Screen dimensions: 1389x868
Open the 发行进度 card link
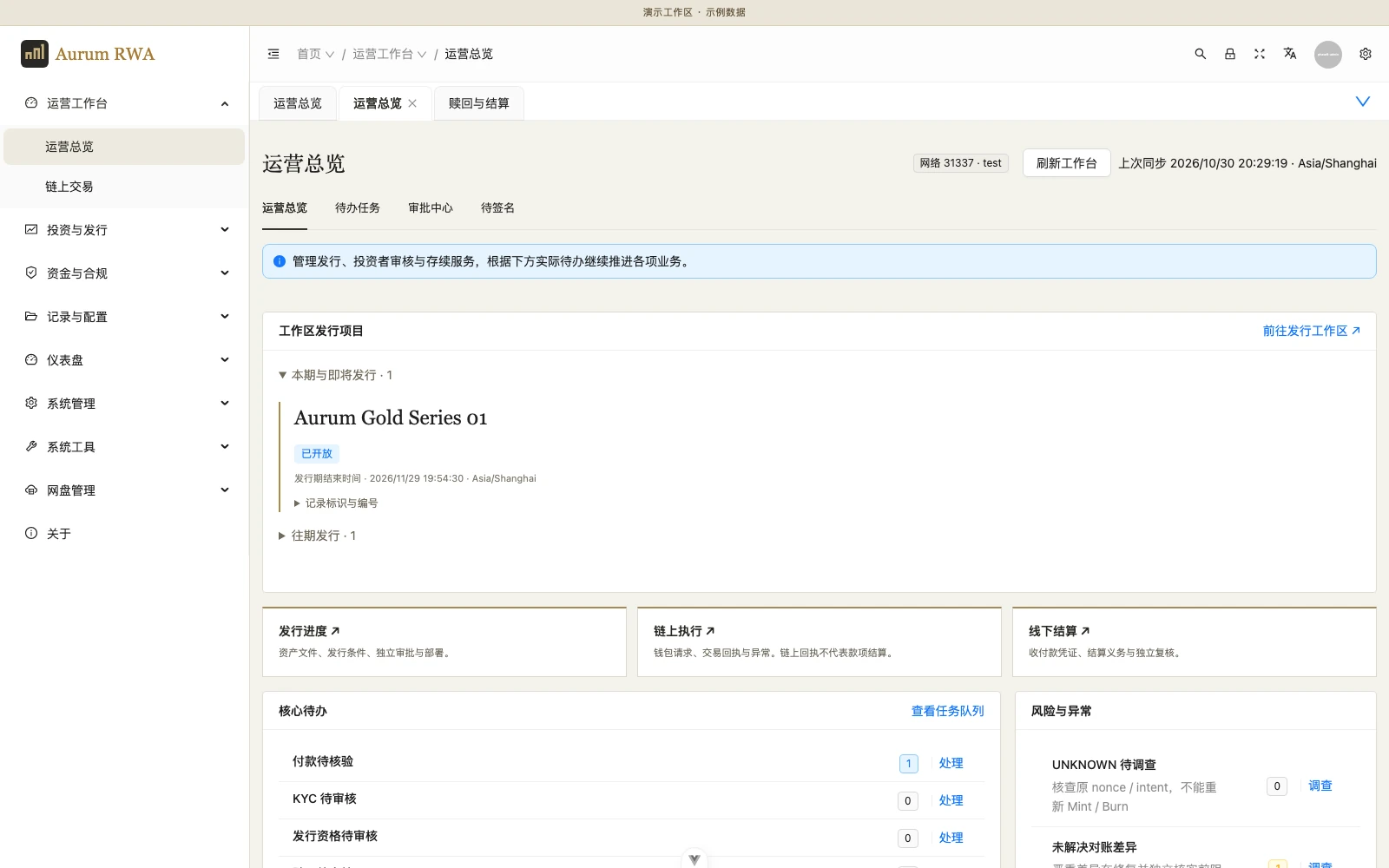309,631
